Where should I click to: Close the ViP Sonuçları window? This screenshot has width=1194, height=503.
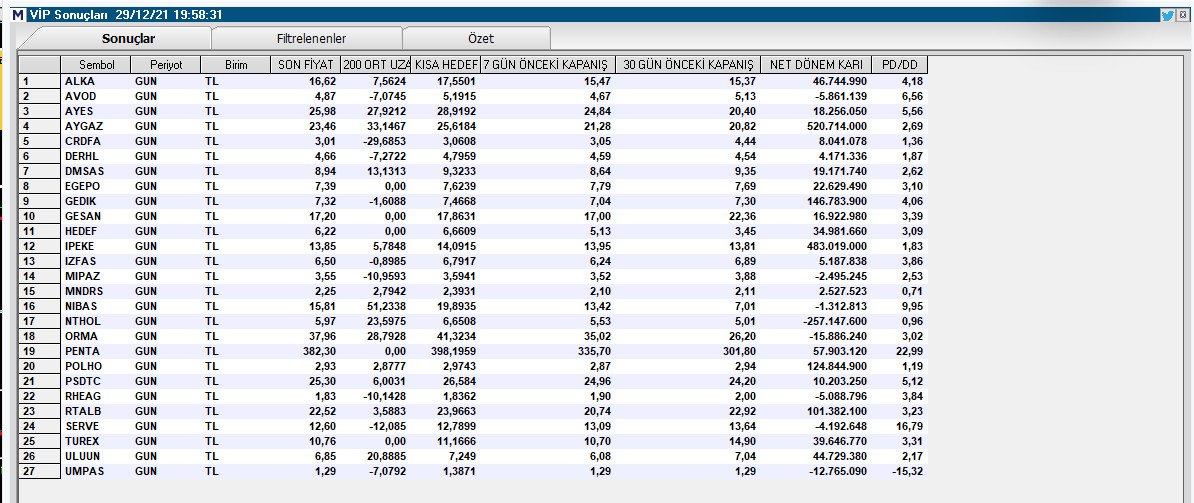point(1183,14)
